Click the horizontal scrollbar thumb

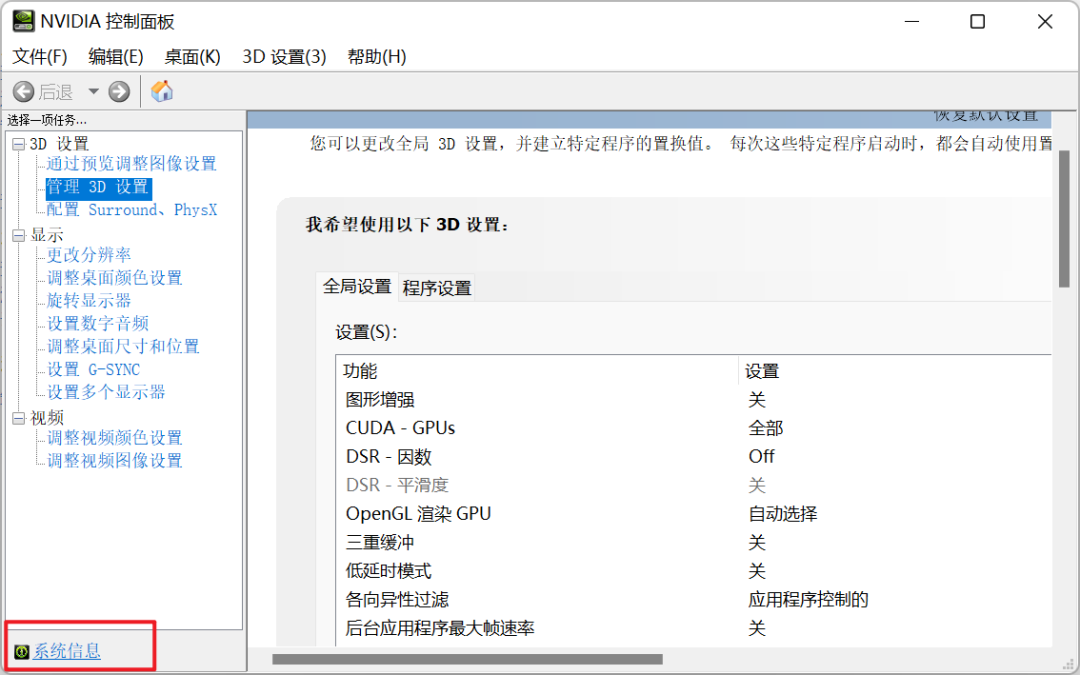(x=468, y=660)
